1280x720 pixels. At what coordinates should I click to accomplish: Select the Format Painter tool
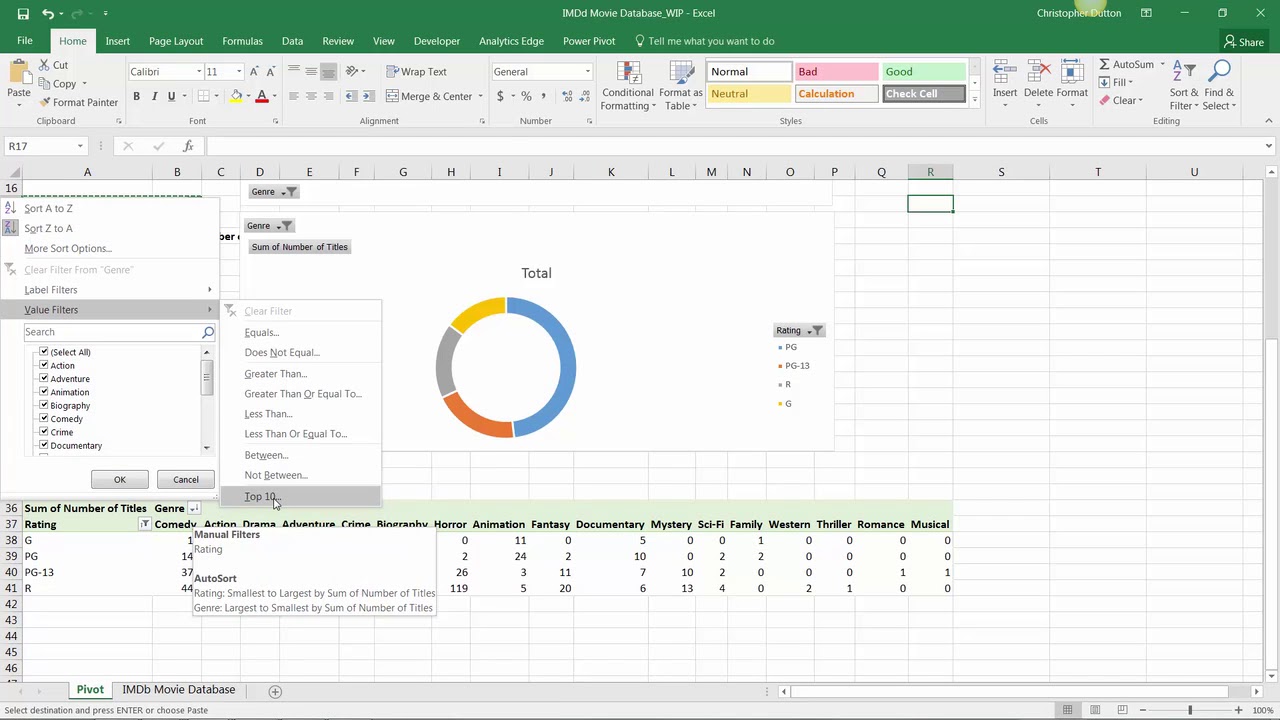79,102
